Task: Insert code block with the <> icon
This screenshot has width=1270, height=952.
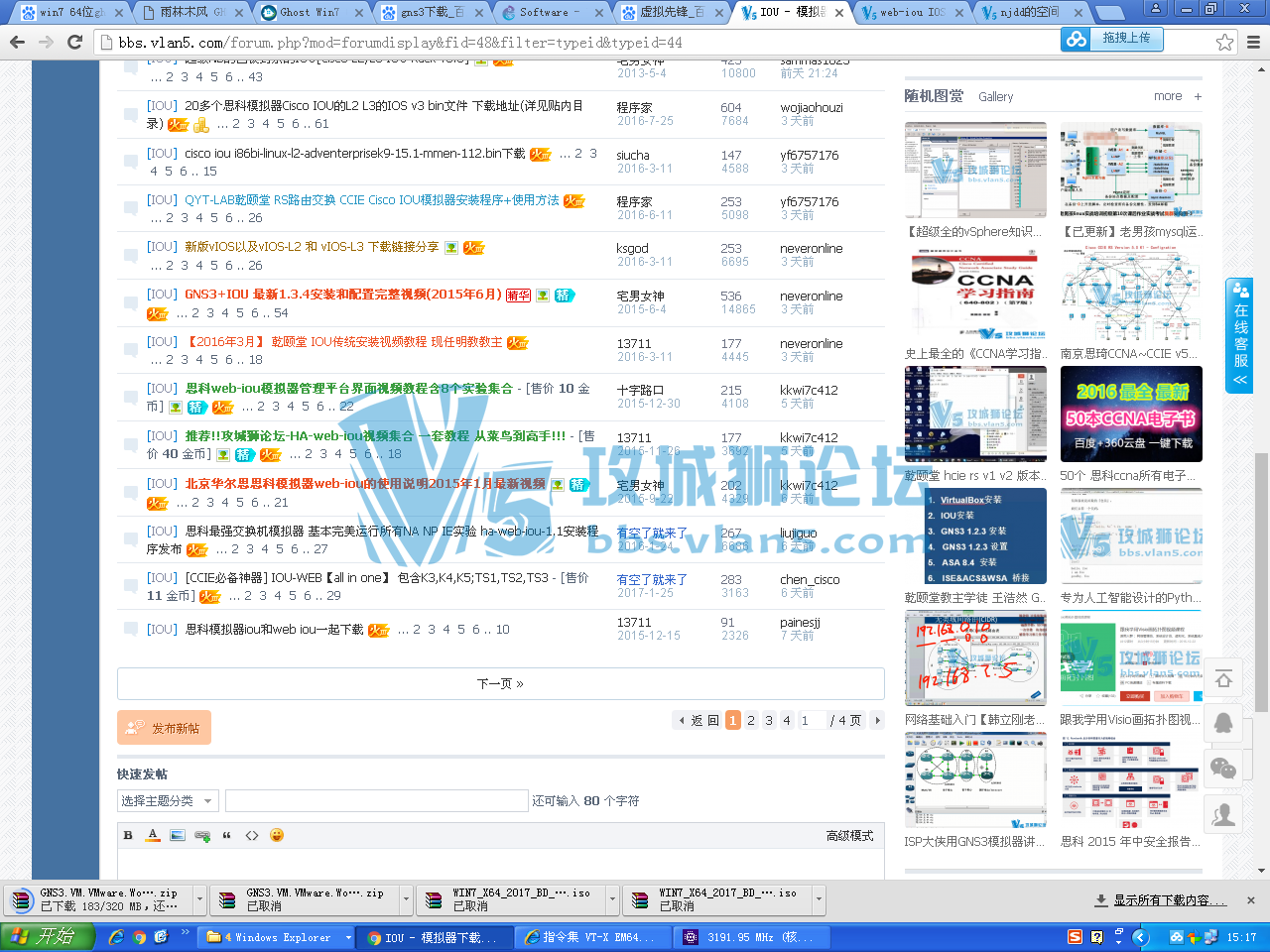Action: point(252,835)
